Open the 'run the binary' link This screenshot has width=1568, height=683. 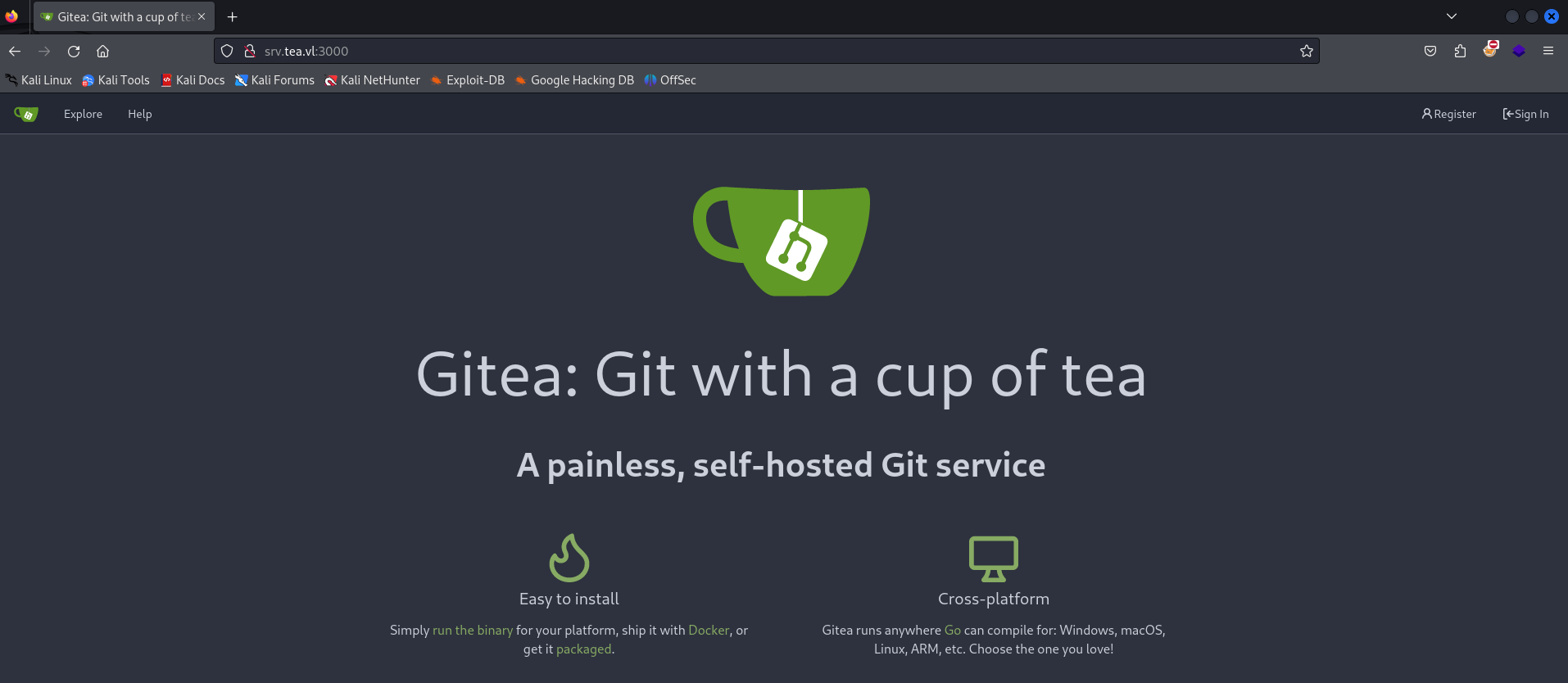(x=473, y=631)
